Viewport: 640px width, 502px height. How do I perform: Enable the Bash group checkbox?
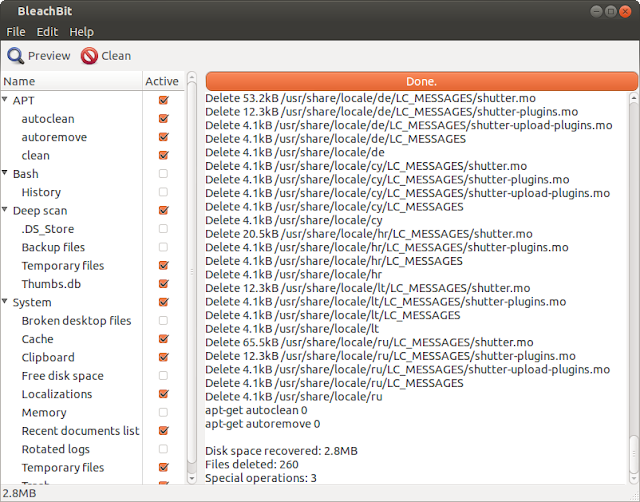pos(163,173)
